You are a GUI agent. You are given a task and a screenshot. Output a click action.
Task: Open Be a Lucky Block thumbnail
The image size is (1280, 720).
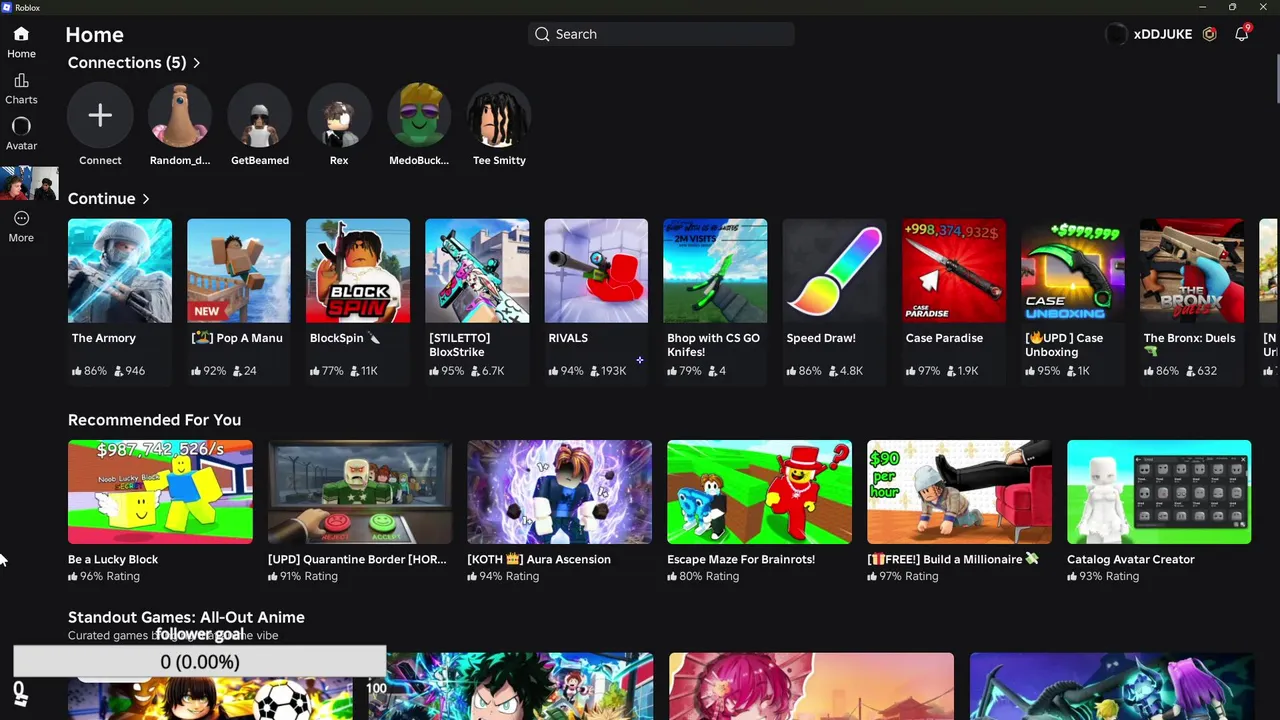click(160, 492)
